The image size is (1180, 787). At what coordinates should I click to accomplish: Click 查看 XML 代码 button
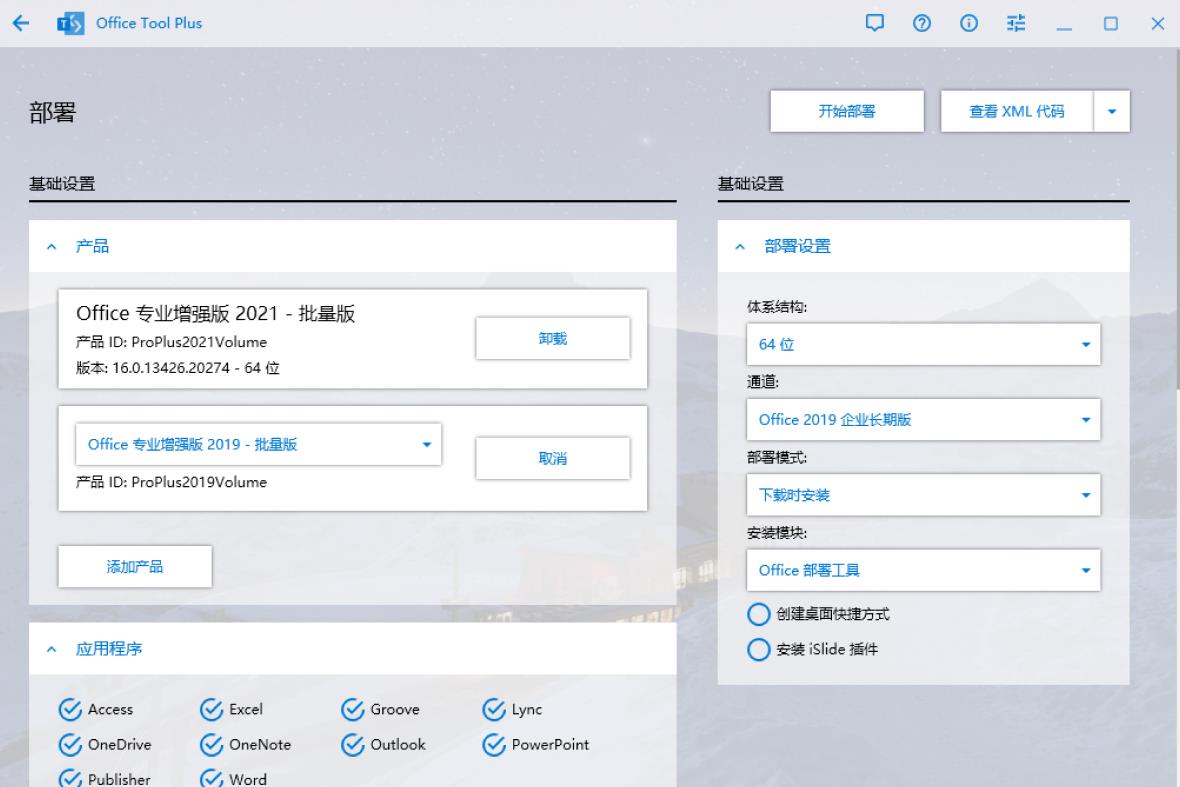[1017, 111]
